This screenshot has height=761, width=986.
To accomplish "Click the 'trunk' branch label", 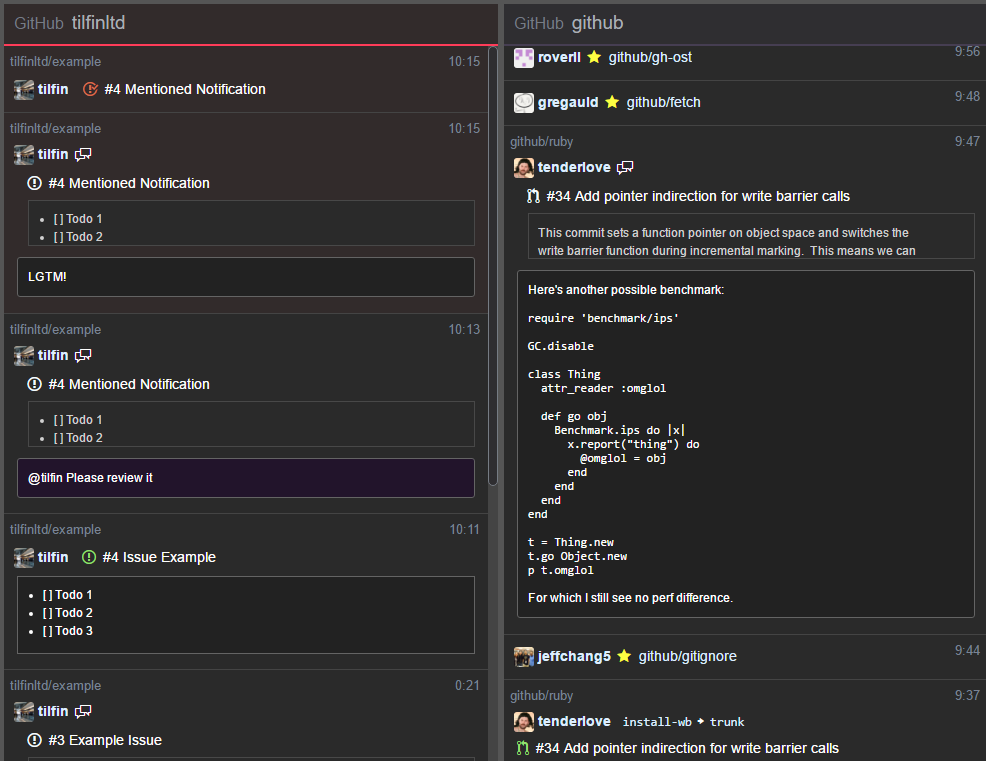I will pos(727,722).
